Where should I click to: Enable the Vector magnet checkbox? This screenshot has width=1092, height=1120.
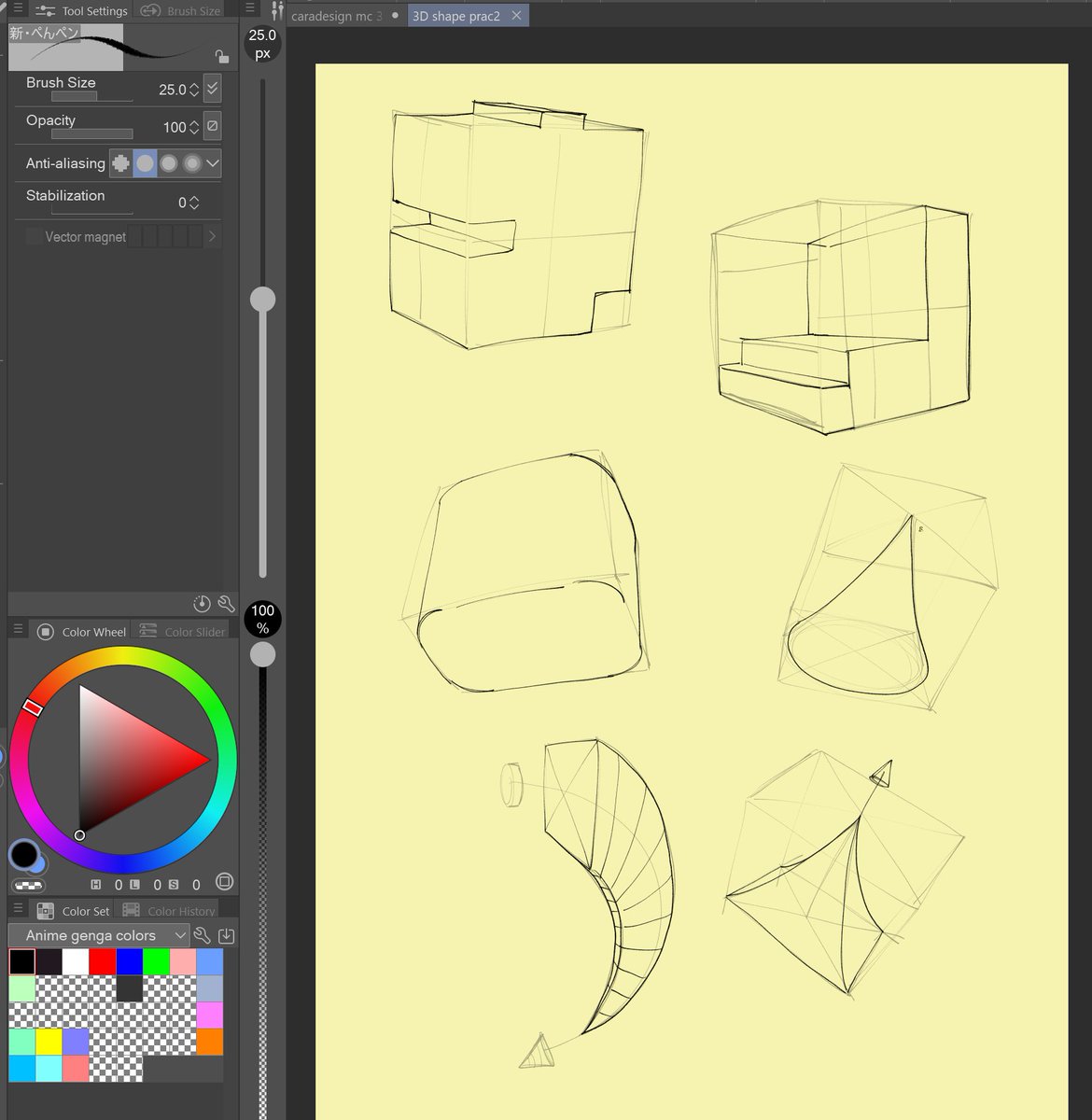pyautogui.click(x=34, y=236)
